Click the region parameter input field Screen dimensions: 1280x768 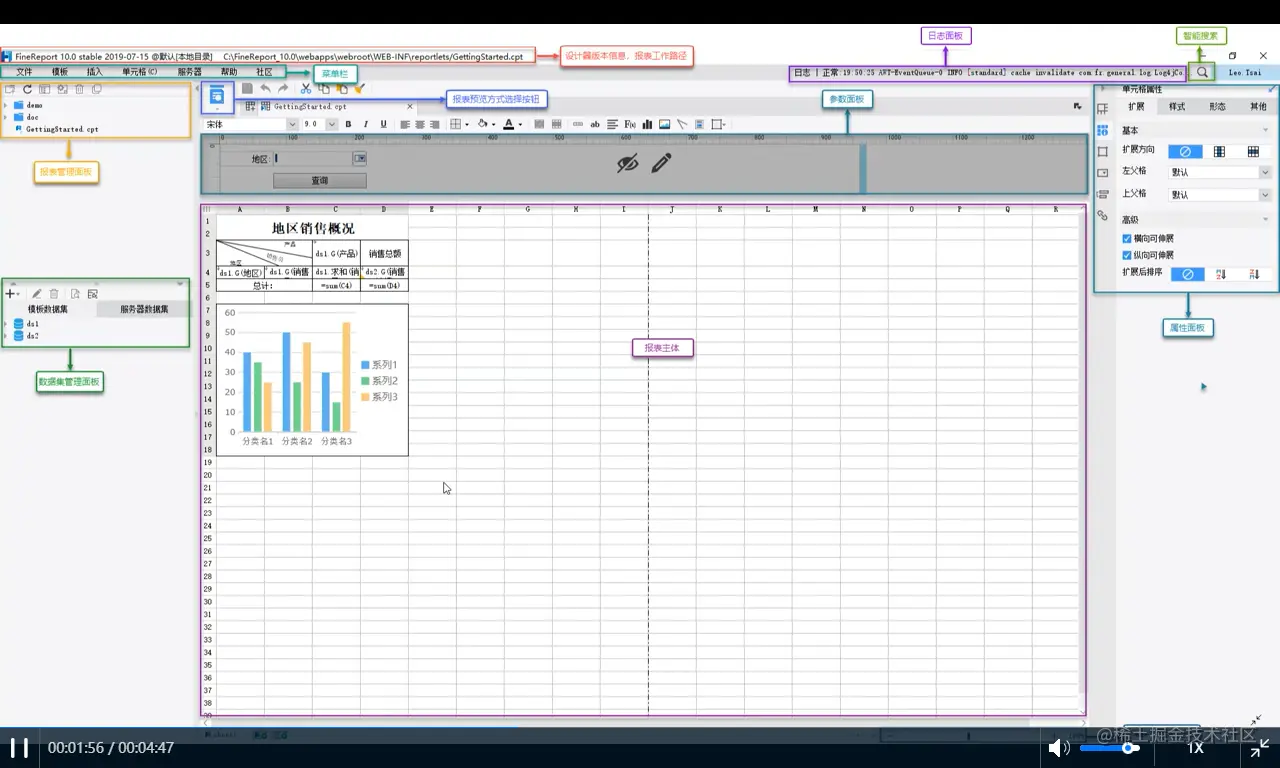tap(314, 158)
